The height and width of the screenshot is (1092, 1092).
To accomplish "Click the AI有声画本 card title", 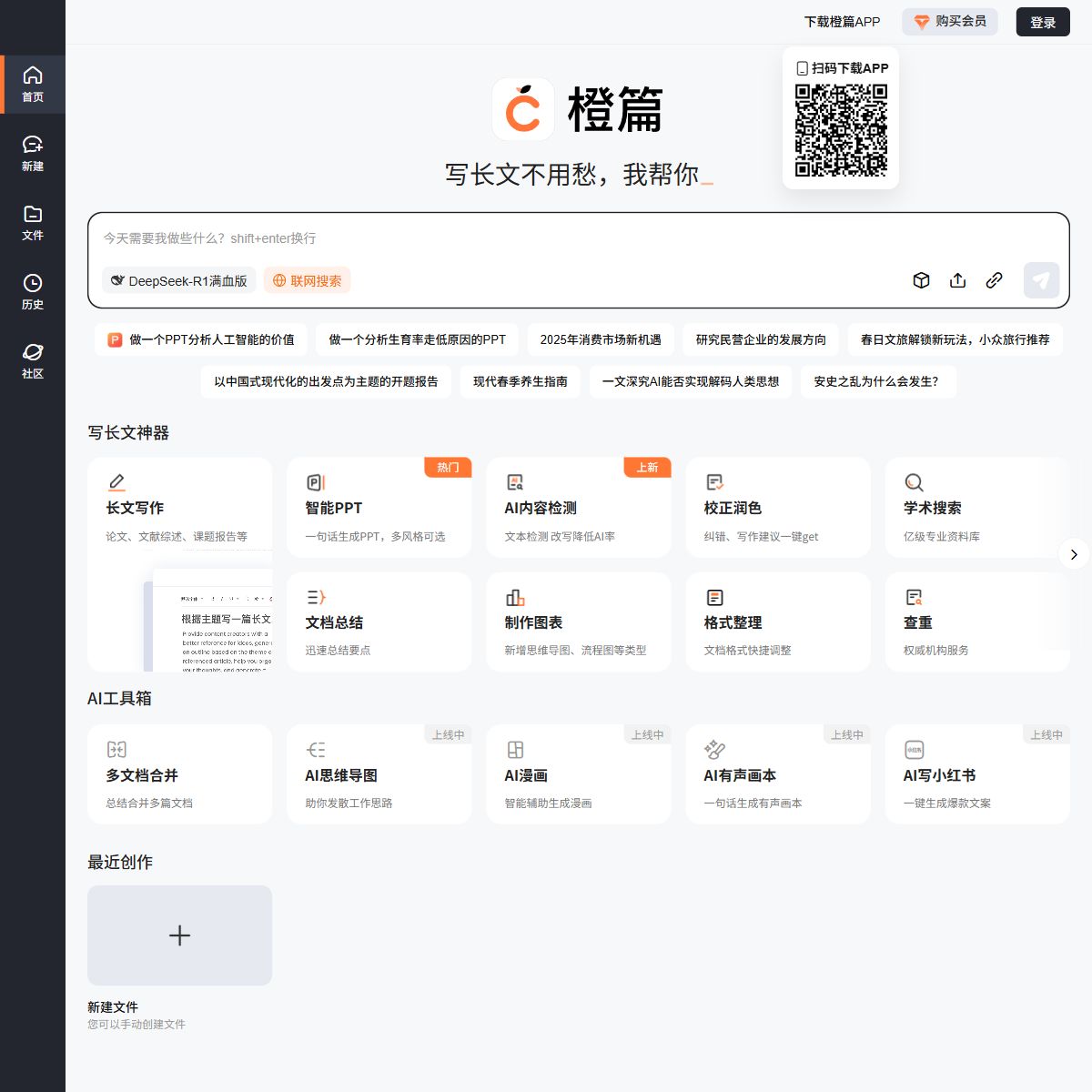I will 740,775.
